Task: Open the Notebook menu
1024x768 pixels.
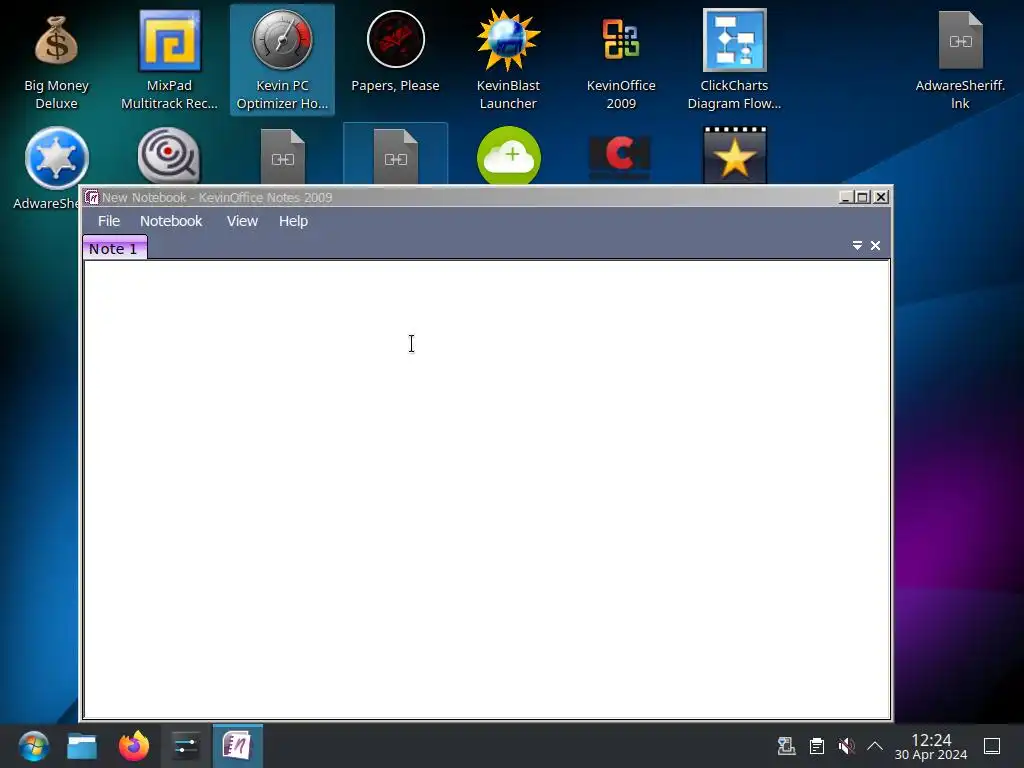Action: pos(171,221)
